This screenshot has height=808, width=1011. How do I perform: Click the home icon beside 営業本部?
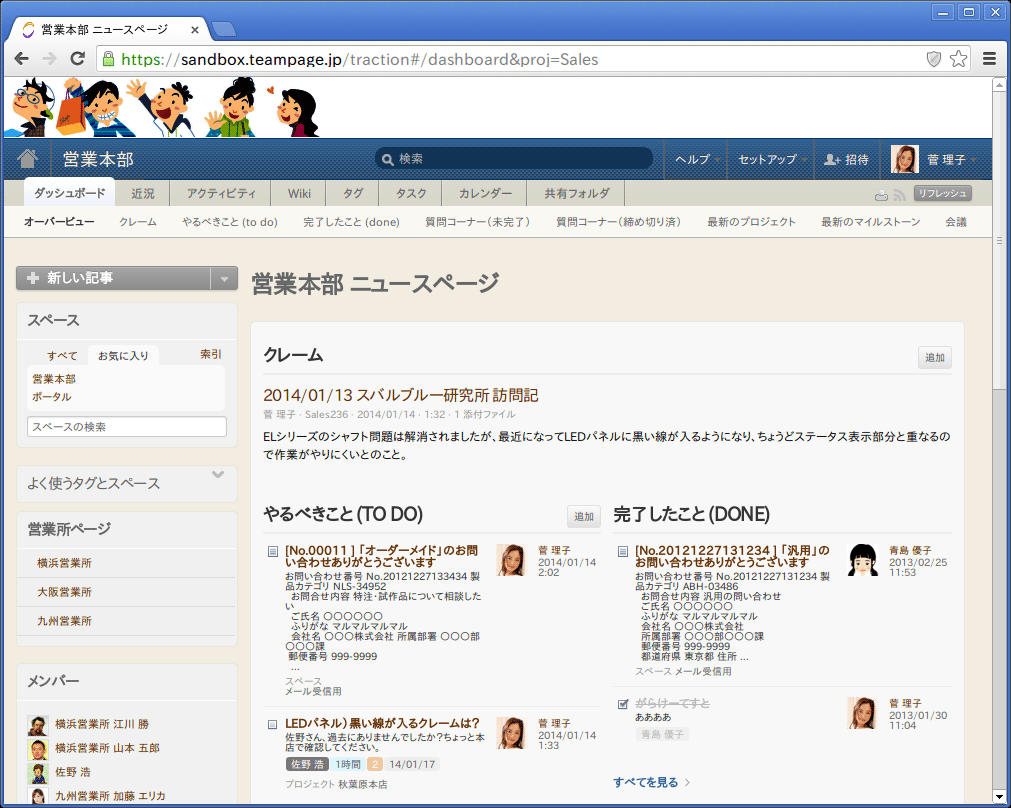(28, 159)
